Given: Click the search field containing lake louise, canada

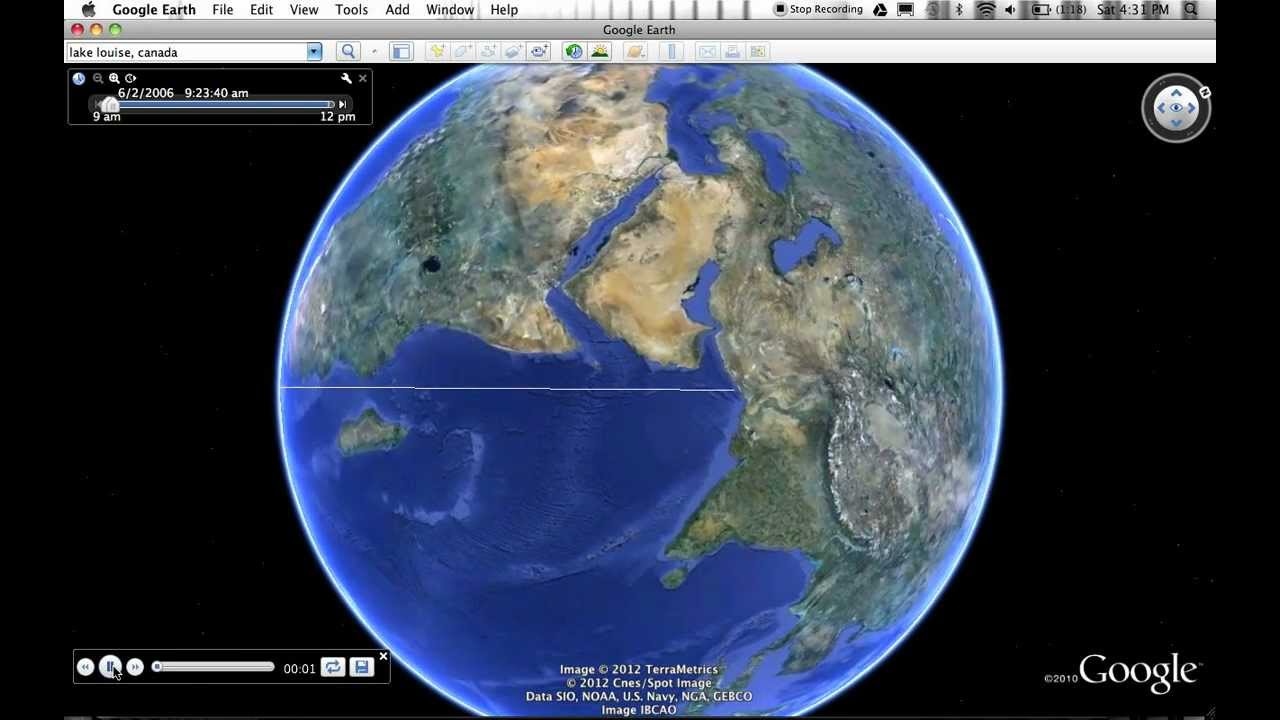Looking at the screenshot, I should point(187,52).
